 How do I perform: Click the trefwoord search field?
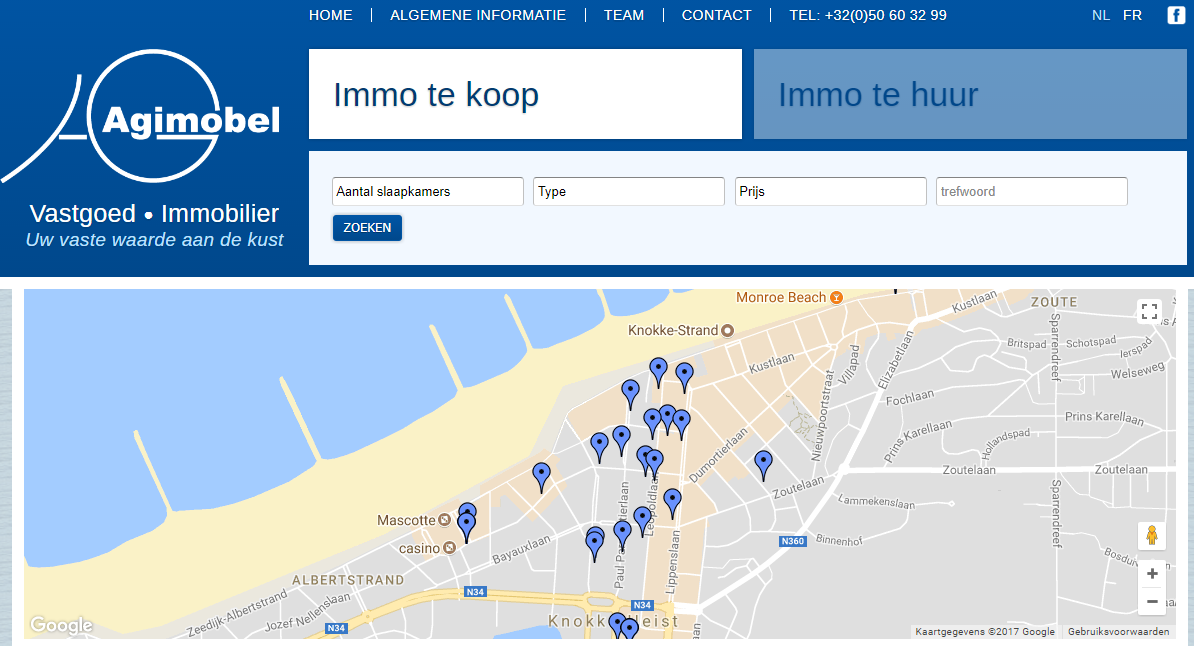click(1032, 192)
